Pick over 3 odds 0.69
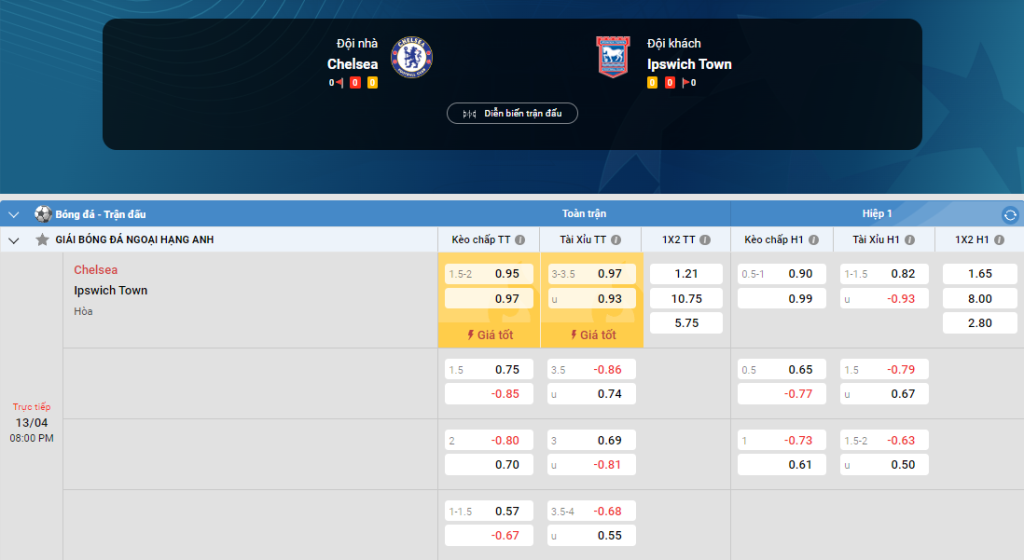 592,441
